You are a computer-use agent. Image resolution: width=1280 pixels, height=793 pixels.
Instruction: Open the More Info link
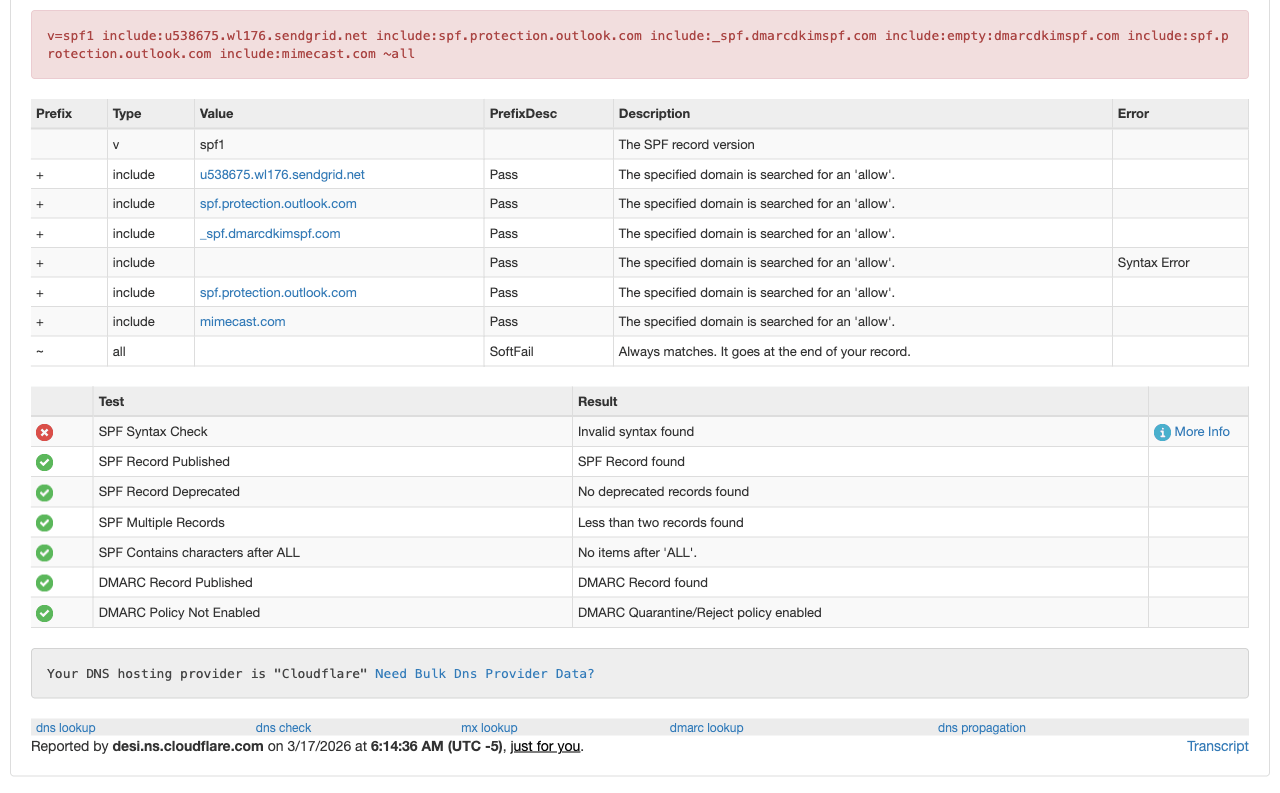coord(1202,432)
